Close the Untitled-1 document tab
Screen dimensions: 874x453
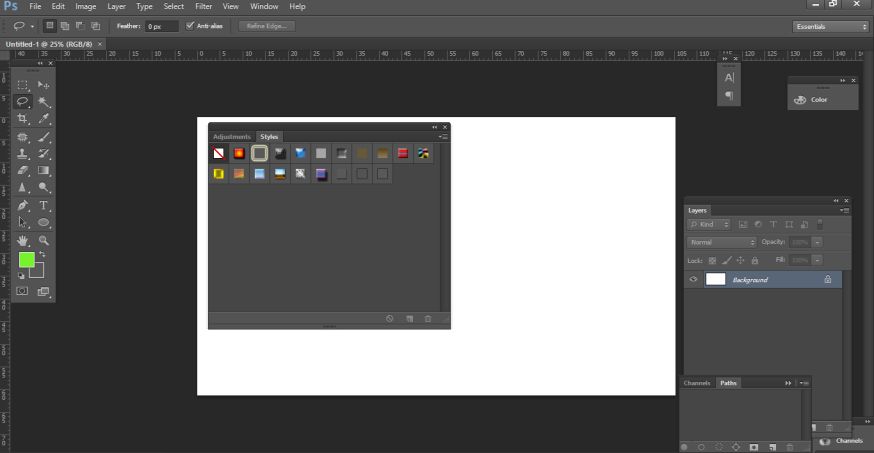[100, 44]
